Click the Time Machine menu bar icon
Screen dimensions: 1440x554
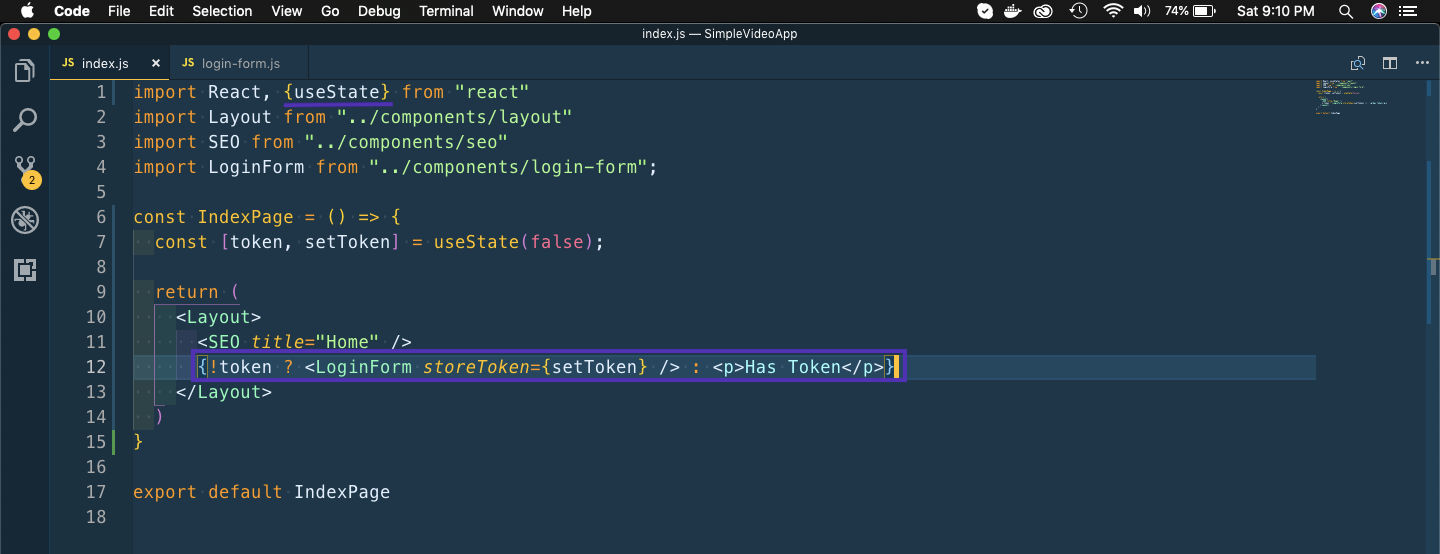pos(1078,11)
